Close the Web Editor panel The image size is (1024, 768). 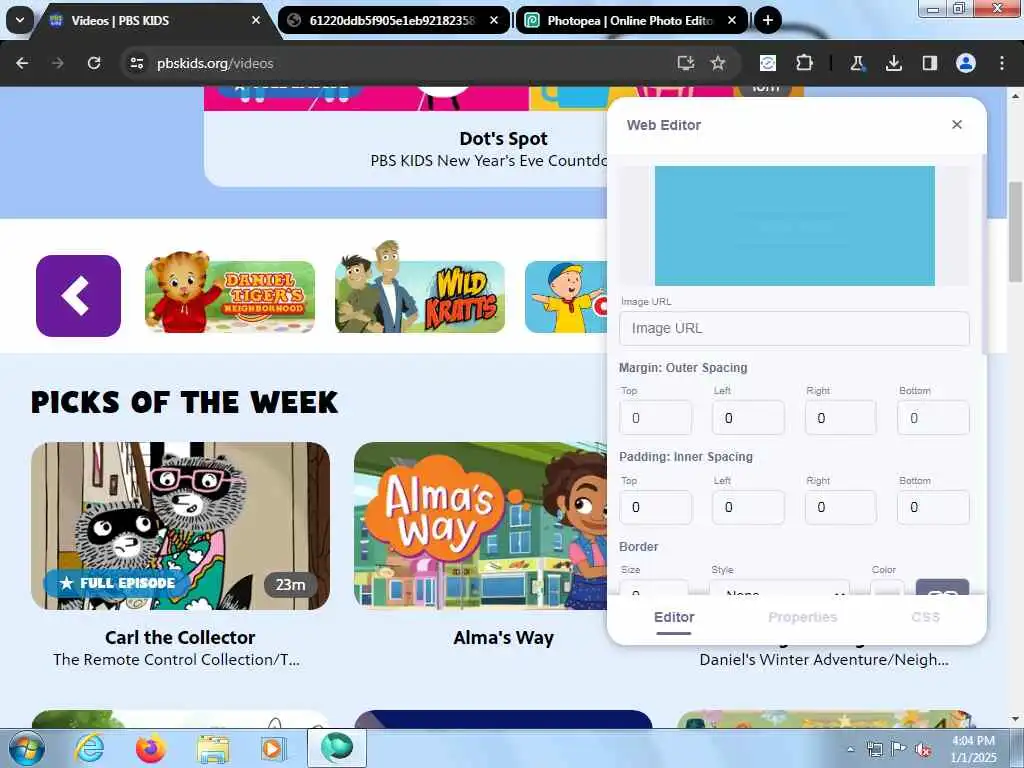click(x=957, y=124)
